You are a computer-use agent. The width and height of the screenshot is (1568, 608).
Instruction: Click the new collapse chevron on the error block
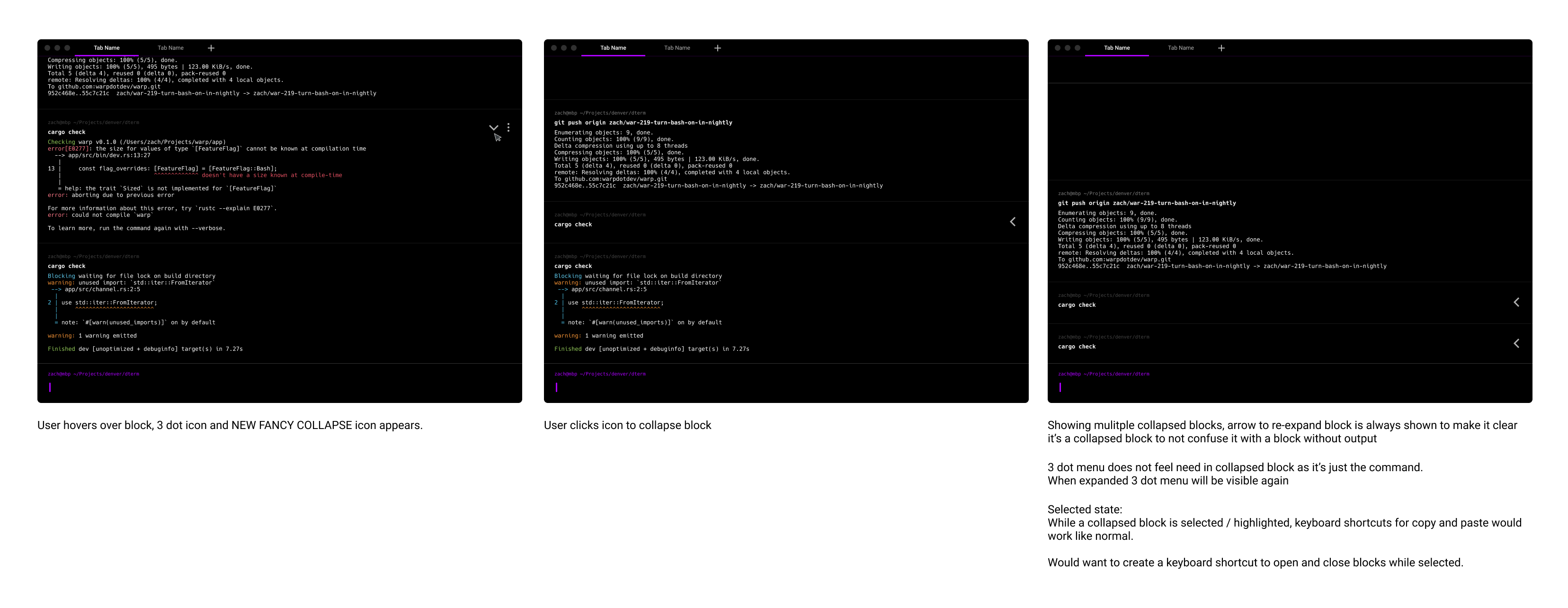[x=494, y=128]
